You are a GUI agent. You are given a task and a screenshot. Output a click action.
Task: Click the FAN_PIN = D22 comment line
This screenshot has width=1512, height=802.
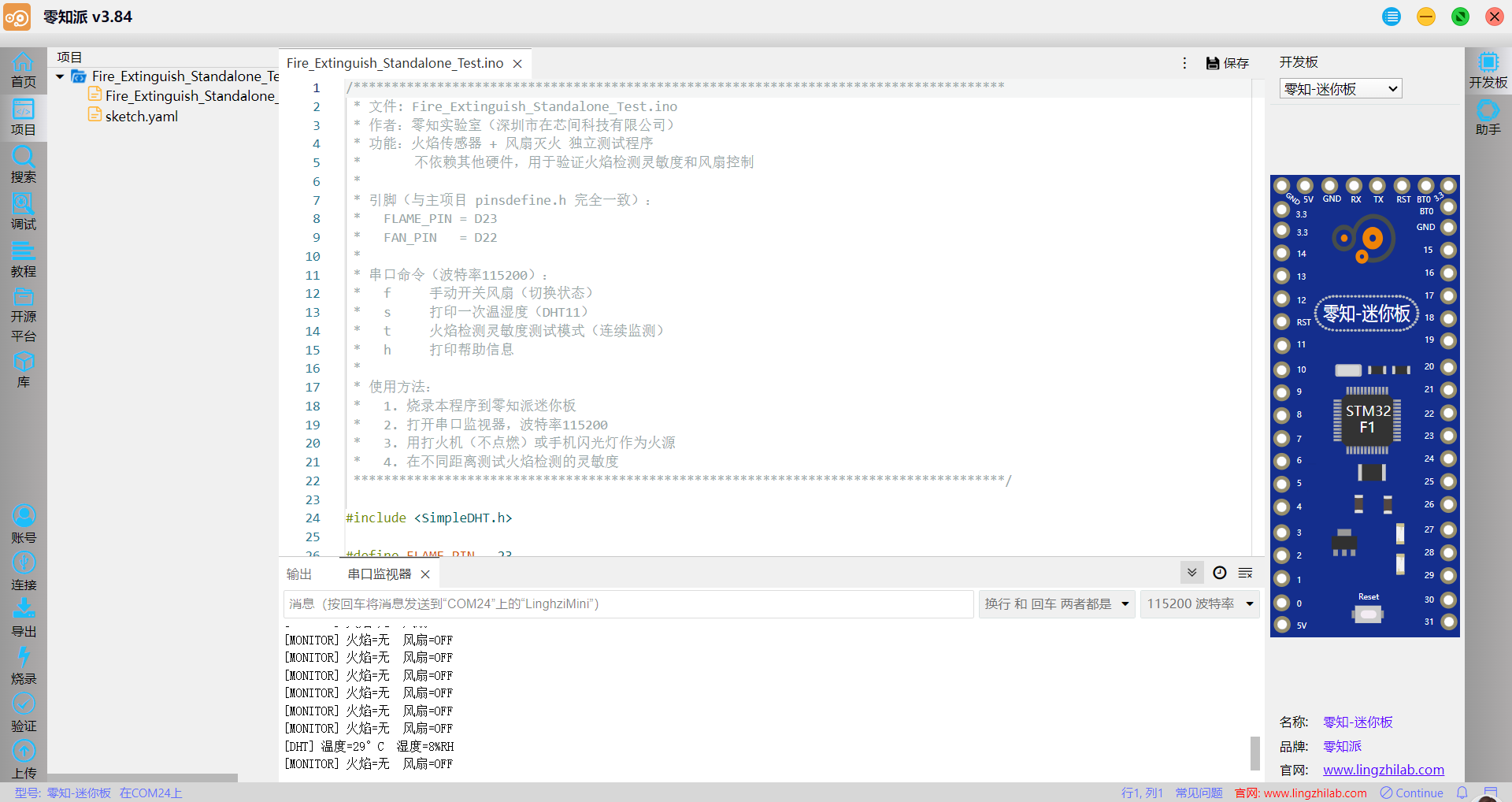point(440,237)
